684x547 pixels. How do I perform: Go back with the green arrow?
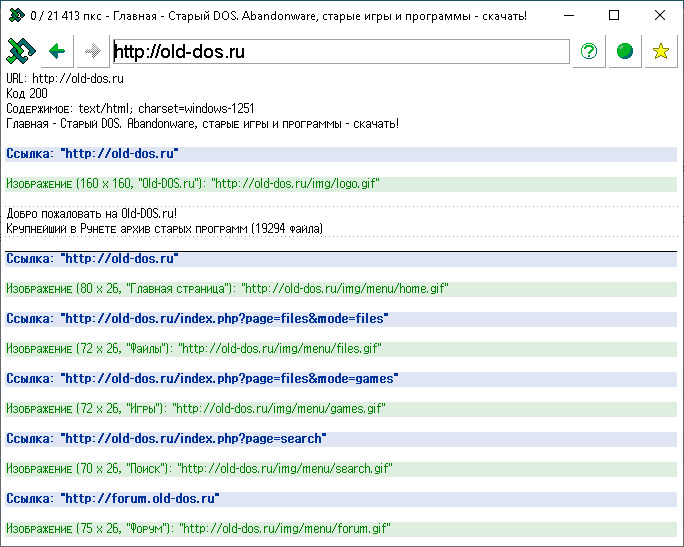pyautogui.click(x=57, y=52)
